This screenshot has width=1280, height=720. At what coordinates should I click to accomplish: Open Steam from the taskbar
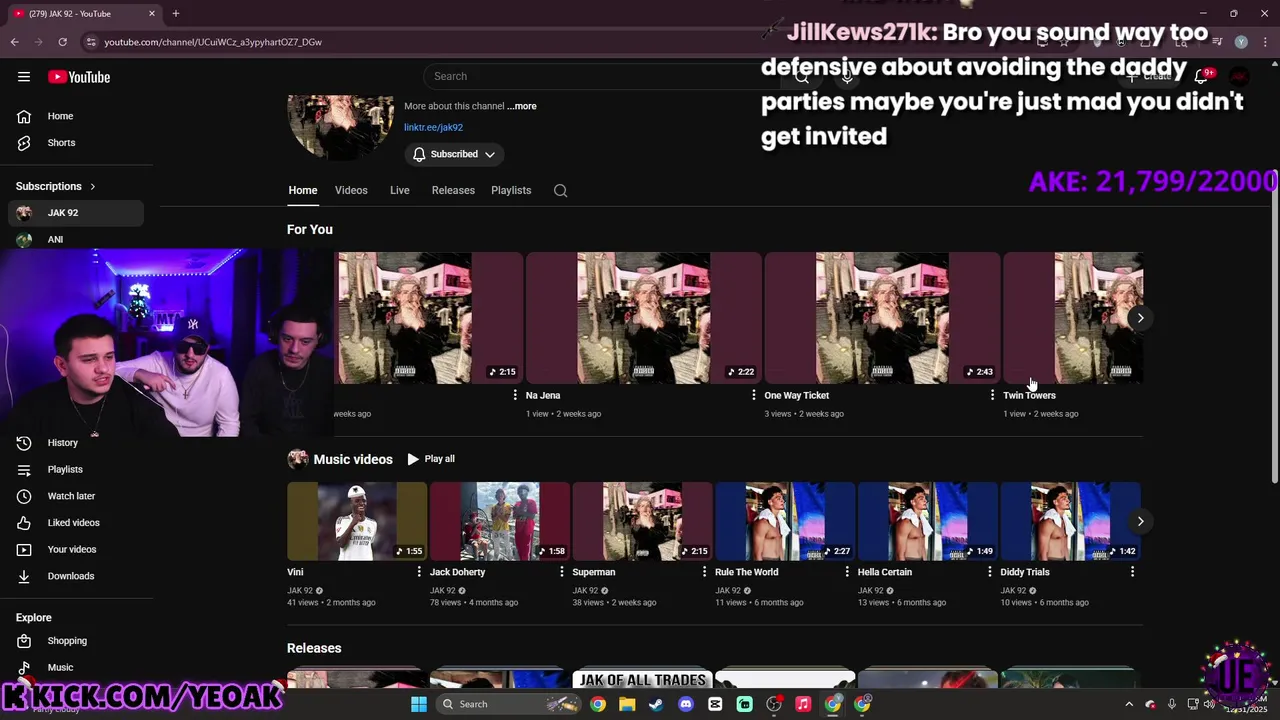656,704
